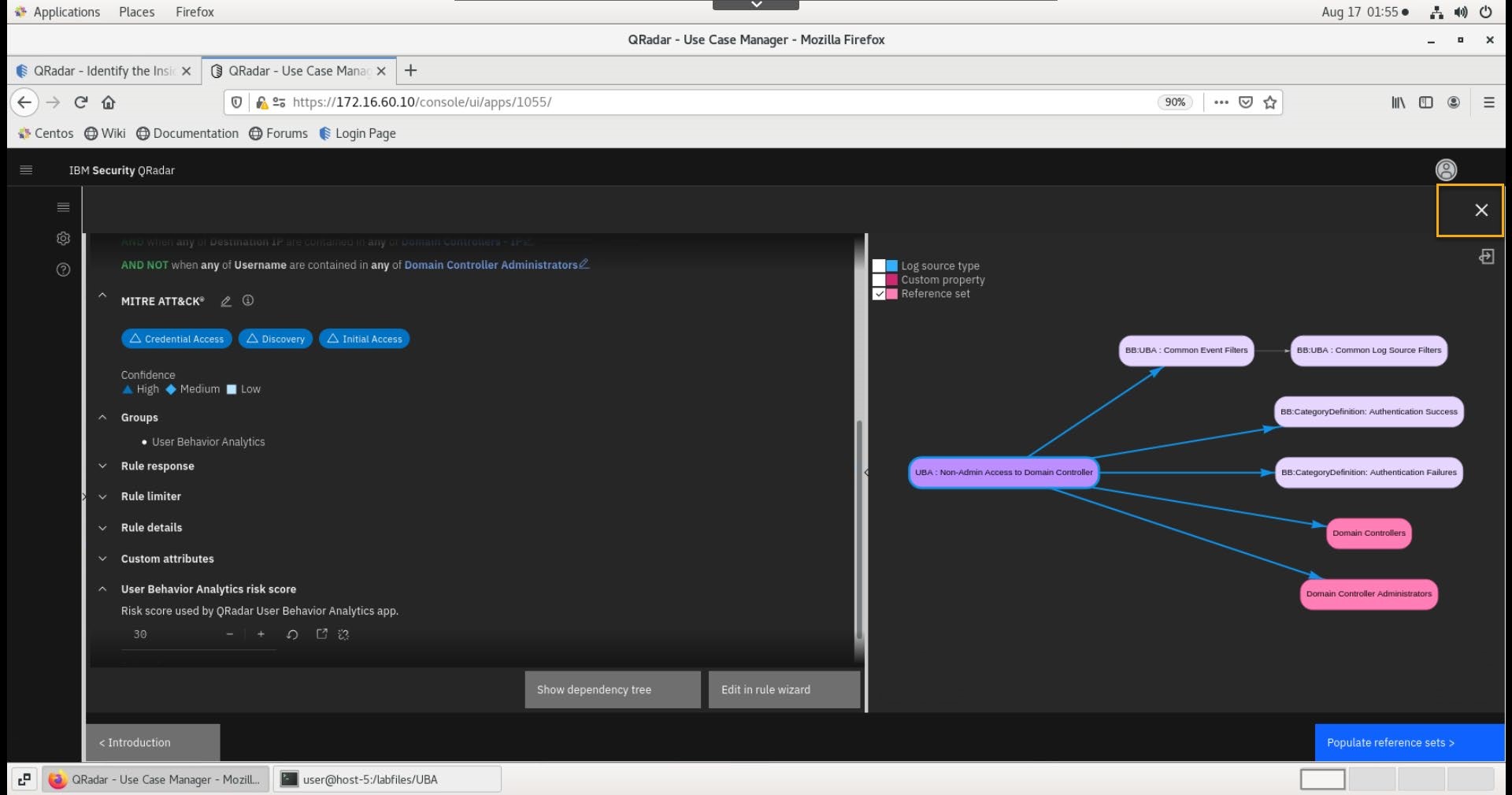Collapse the MITRE ATT&CK section

[x=102, y=295]
